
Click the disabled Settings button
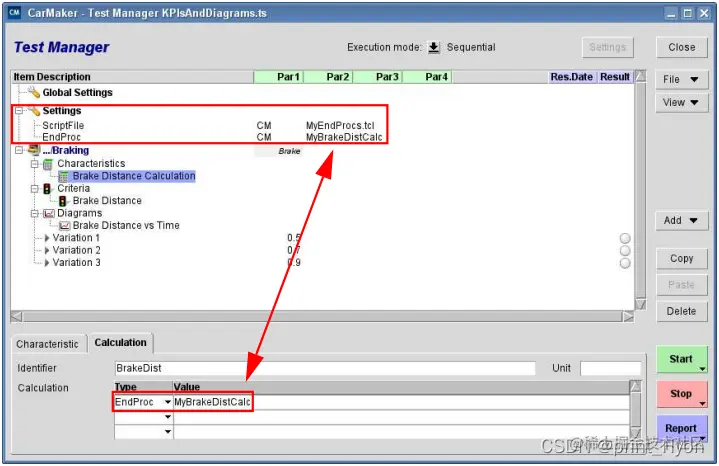coord(608,47)
